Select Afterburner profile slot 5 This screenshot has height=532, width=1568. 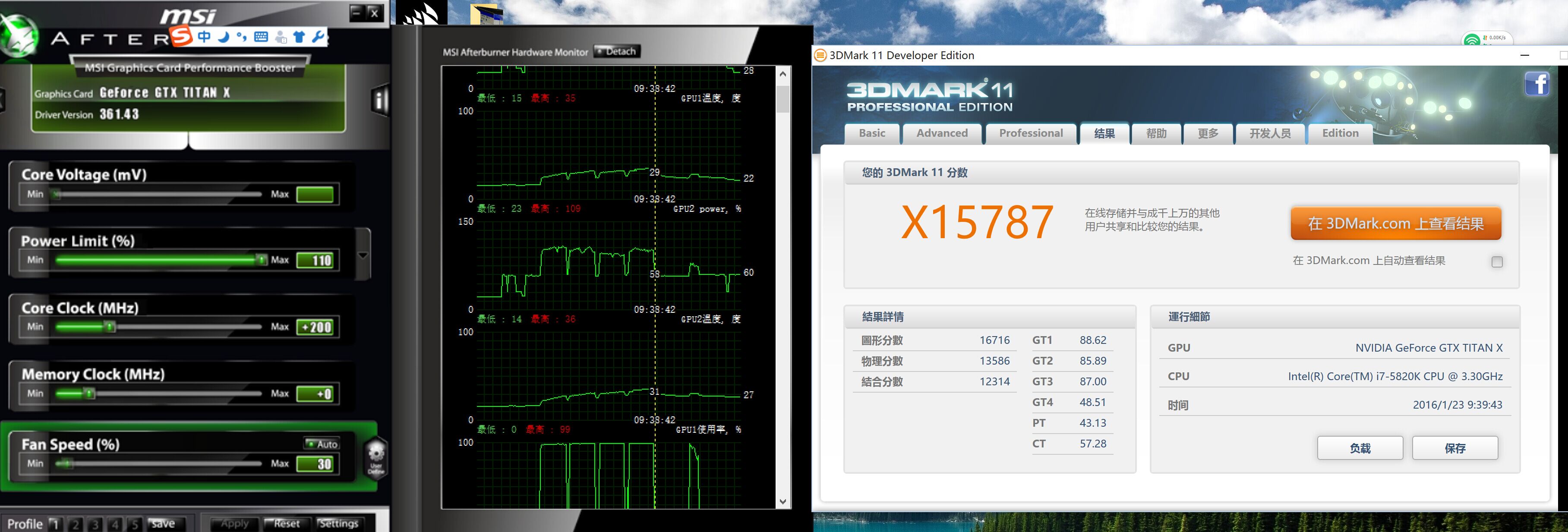click(x=135, y=523)
